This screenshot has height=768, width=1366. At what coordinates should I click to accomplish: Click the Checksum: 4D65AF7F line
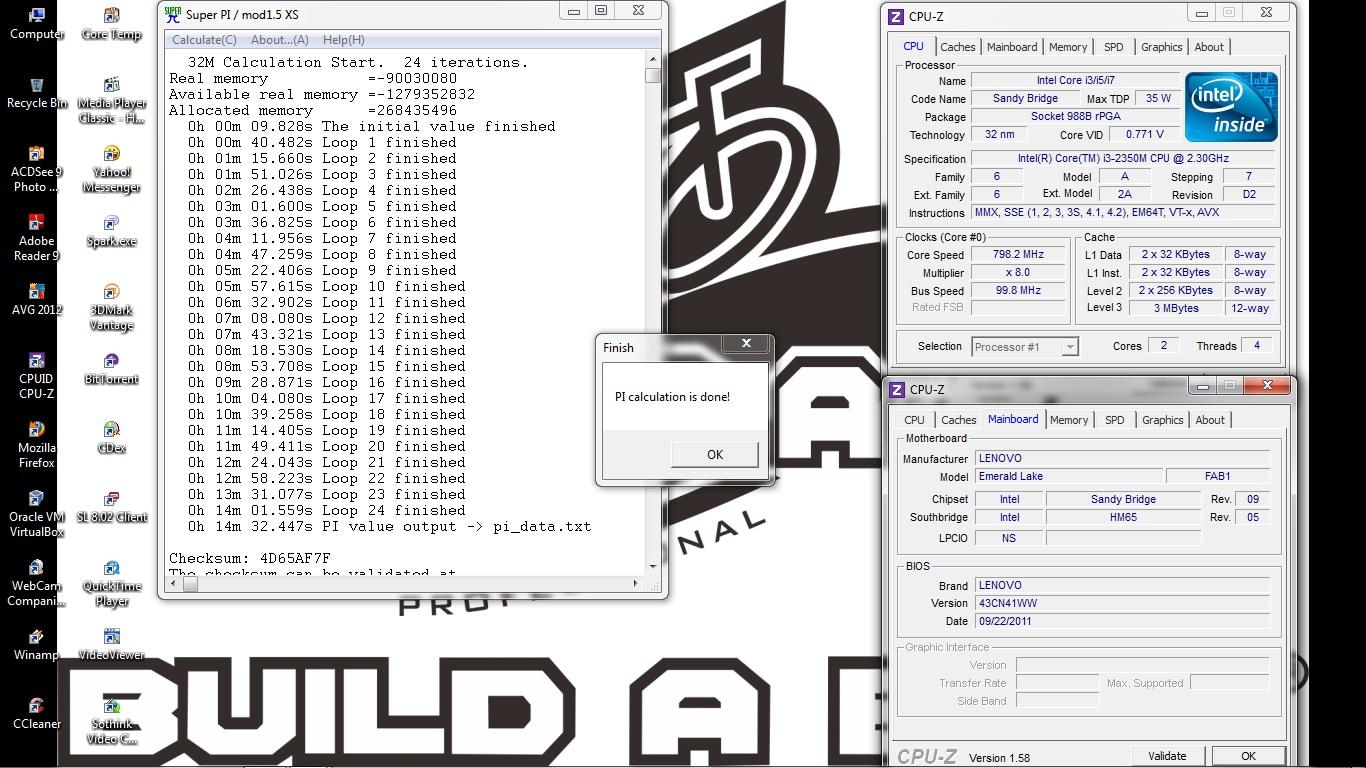tap(250, 558)
